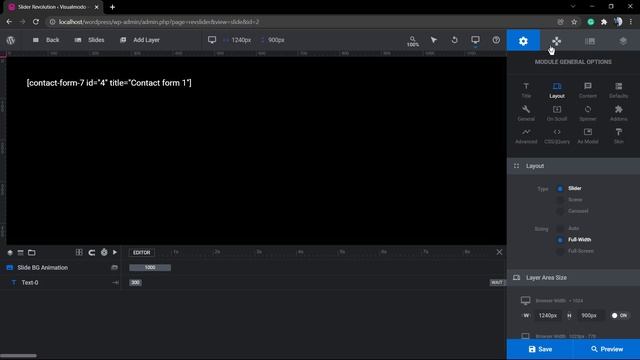
Task: Open the Content options icon
Action: coord(588,90)
